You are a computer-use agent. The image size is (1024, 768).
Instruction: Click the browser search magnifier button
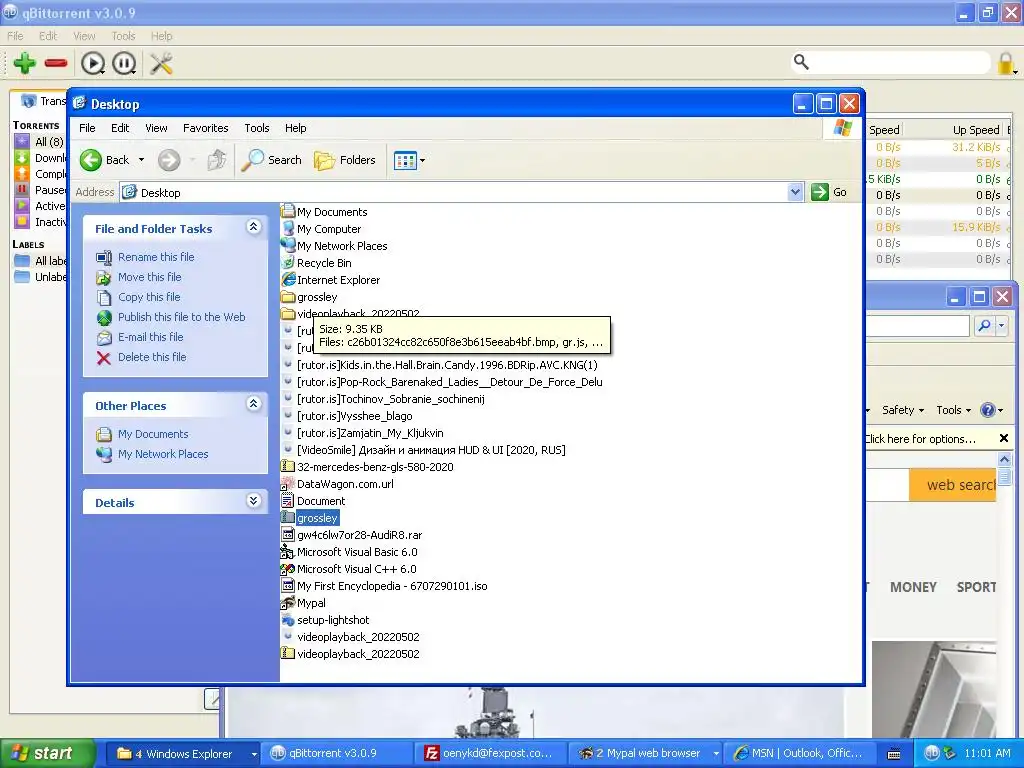984,325
